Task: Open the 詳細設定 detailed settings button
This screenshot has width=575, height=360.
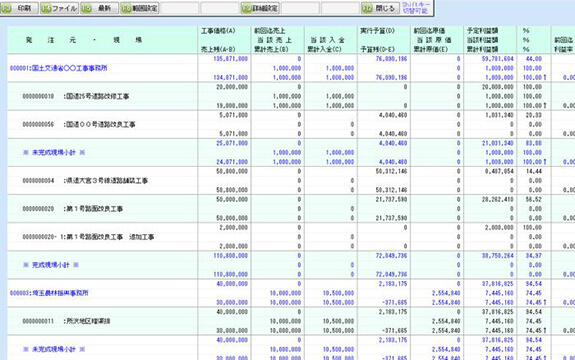Action: pos(260,8)
